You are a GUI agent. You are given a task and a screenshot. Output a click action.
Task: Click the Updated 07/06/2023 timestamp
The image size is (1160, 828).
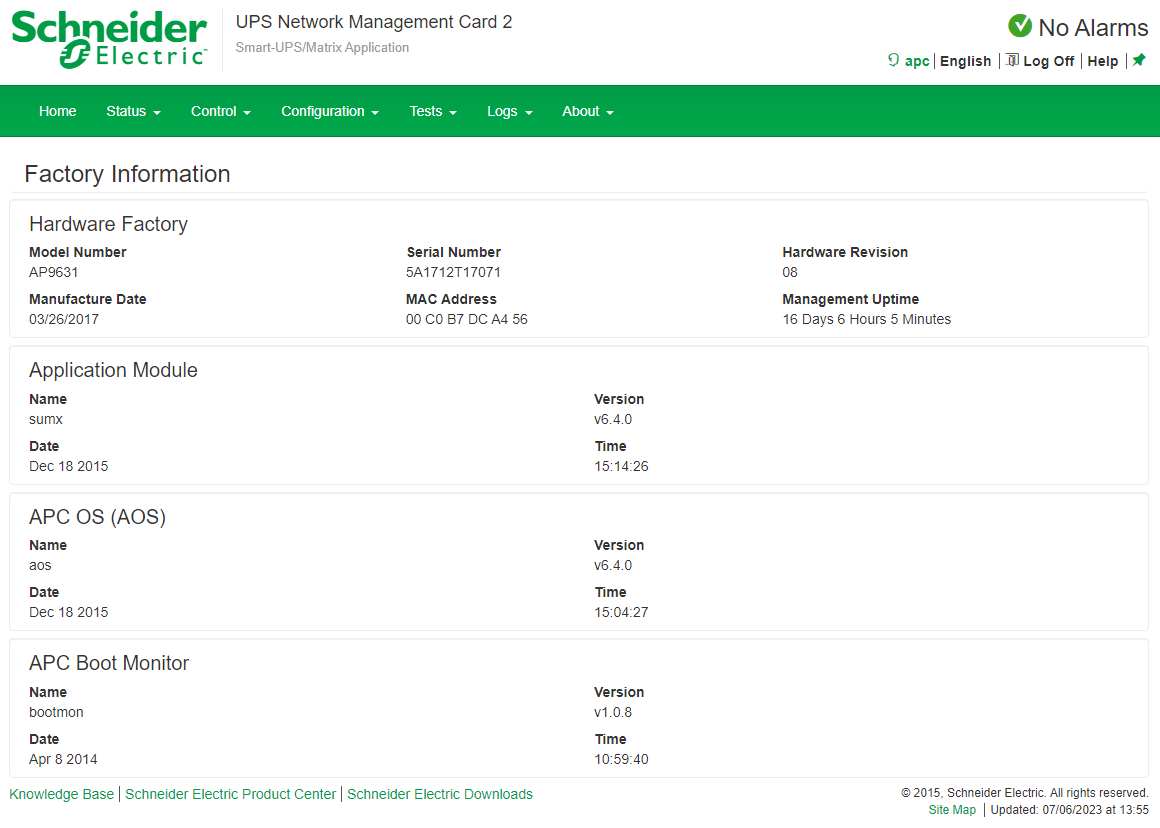coord(1069,810)
